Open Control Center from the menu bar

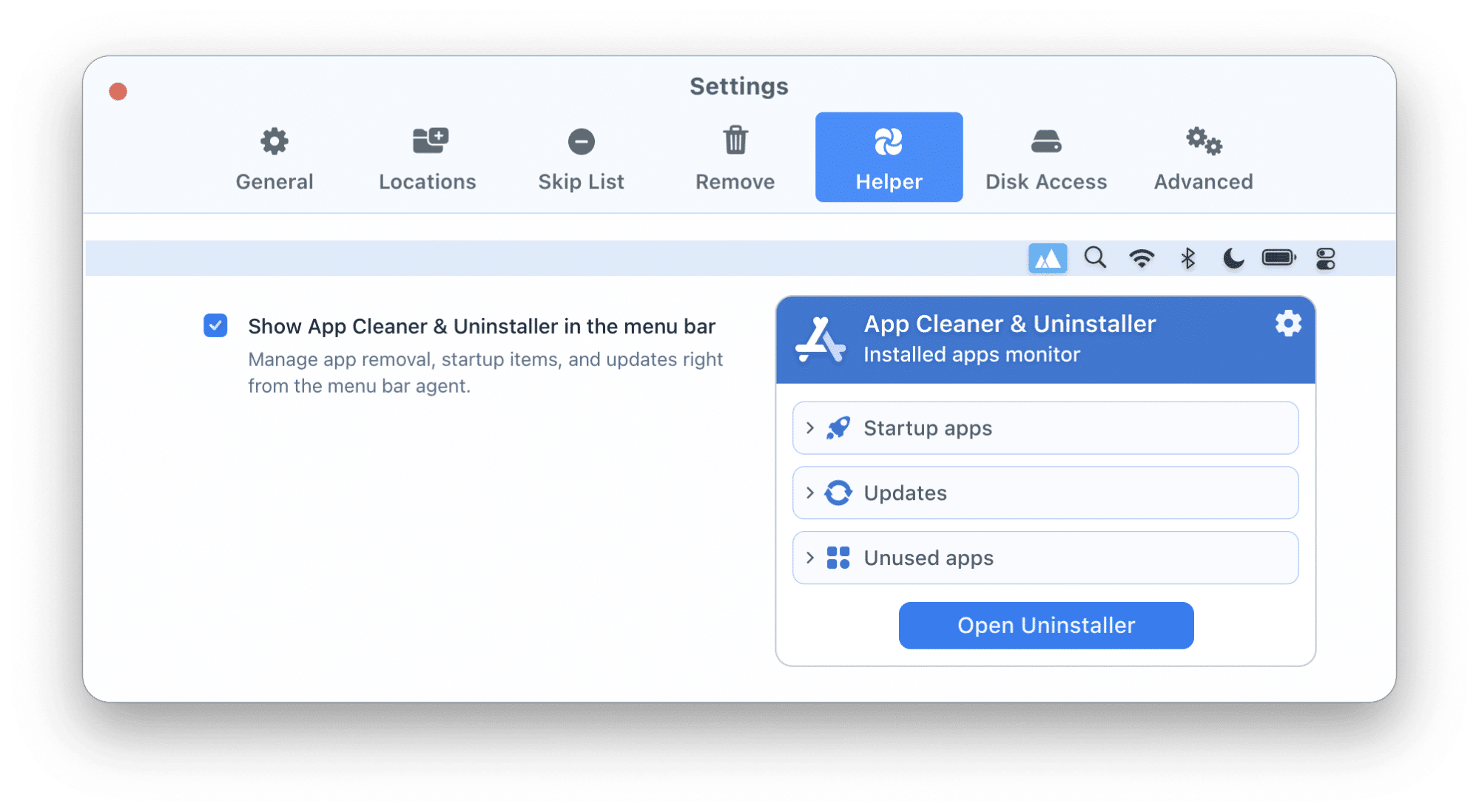1325,258
